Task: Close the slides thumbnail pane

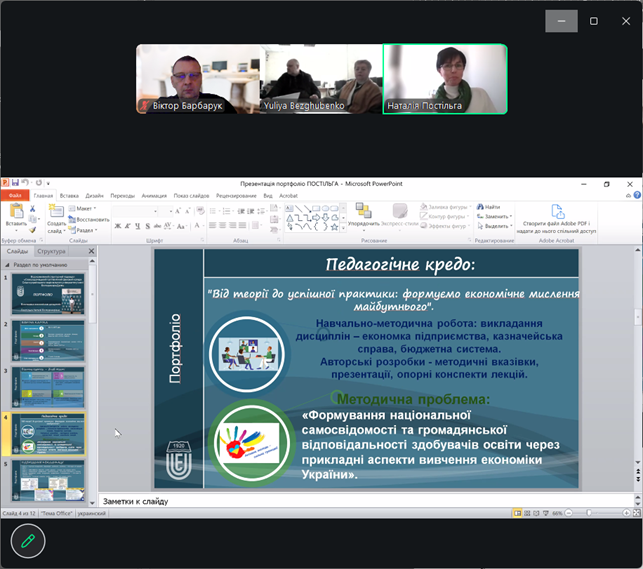Action: tap(91, 251)
